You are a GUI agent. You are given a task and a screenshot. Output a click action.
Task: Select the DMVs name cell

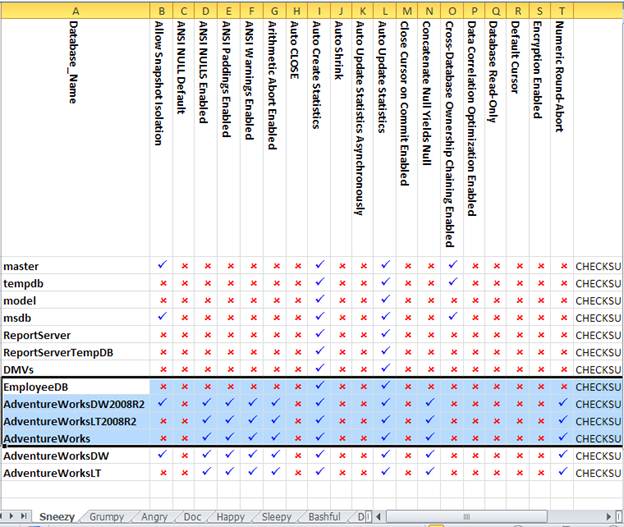[75, 369]
